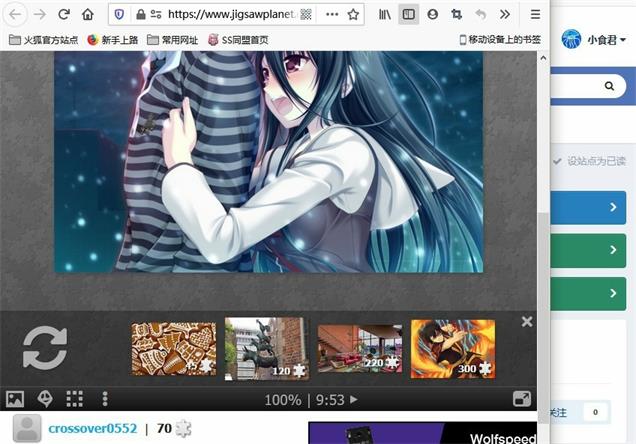
Task: Open the Firefox account avatar icon
Action: pos(433,15)
